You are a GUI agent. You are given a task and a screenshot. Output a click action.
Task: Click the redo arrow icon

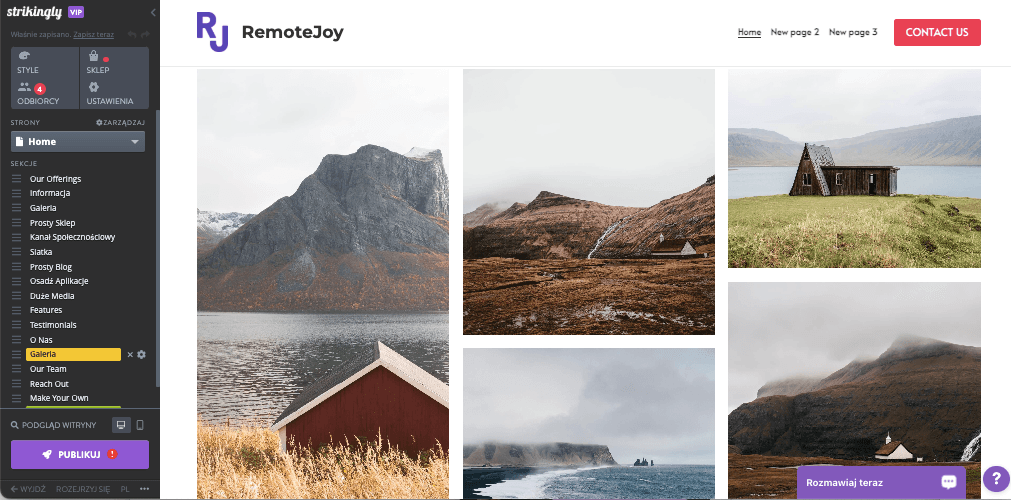click(145, 34)
